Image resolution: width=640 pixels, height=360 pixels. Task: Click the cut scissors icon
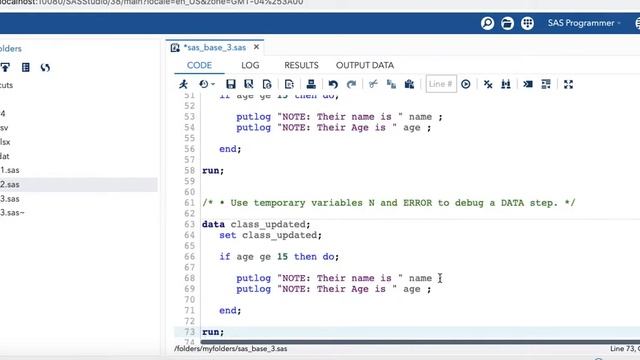click(x=373, y=84)
